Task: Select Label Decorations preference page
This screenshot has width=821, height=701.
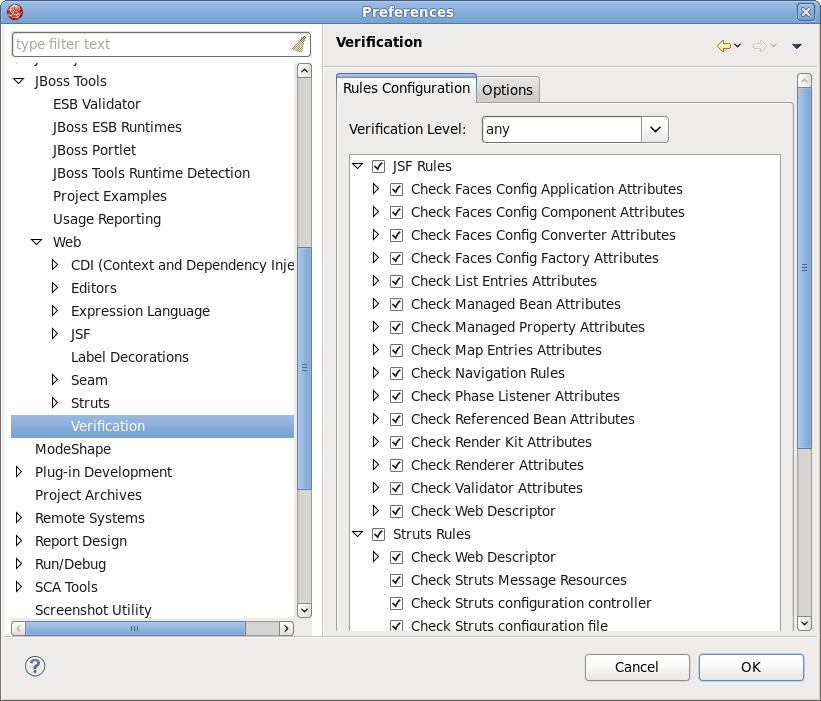Action: coord(130,357)
